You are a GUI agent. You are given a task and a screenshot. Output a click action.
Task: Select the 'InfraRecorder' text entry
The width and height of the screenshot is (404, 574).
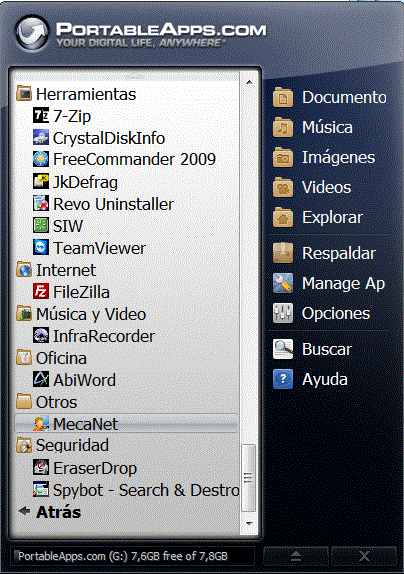pos(104,336)
